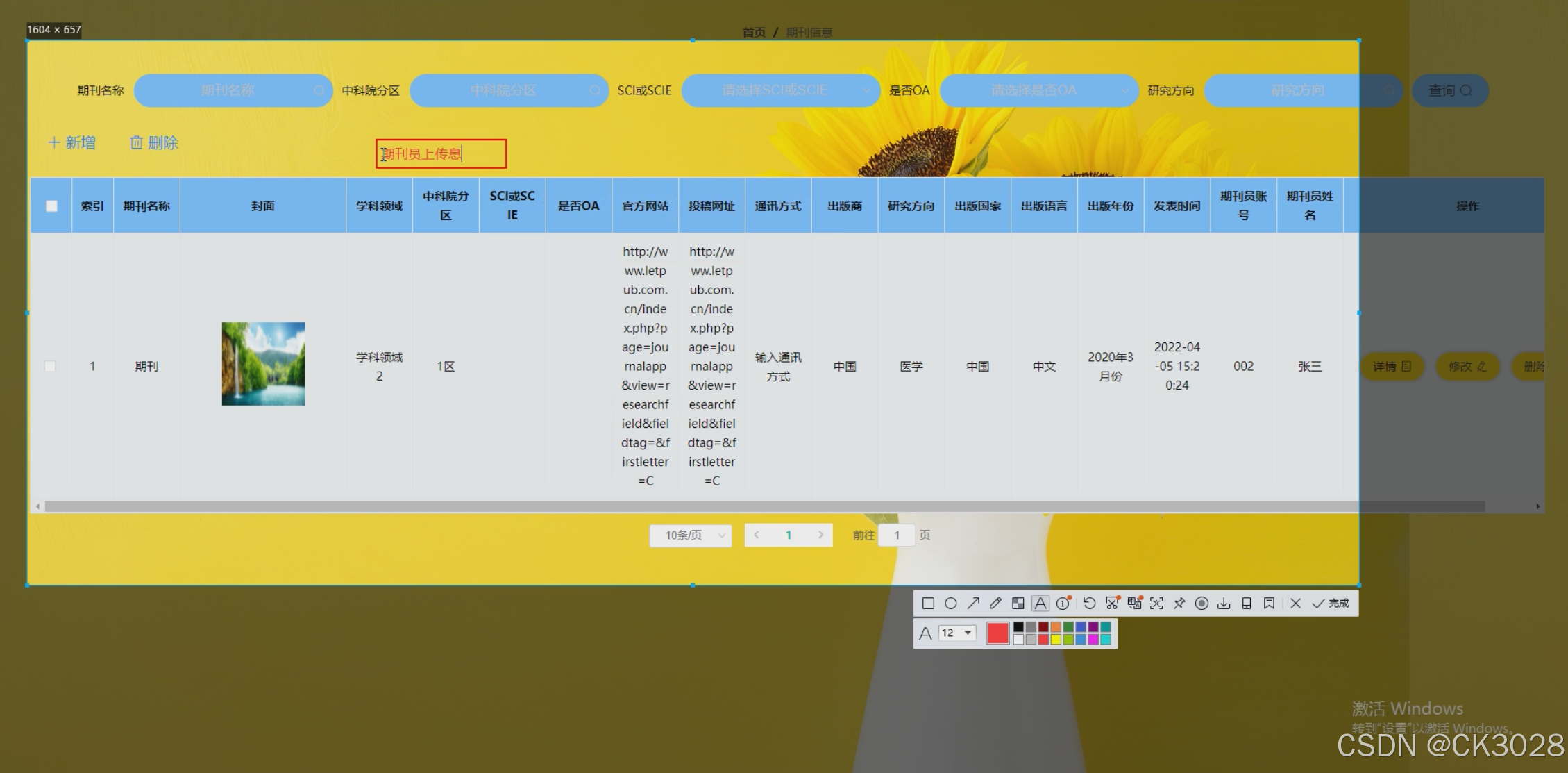Activate the mosaic blur tool

click(x=1018, y=604)
